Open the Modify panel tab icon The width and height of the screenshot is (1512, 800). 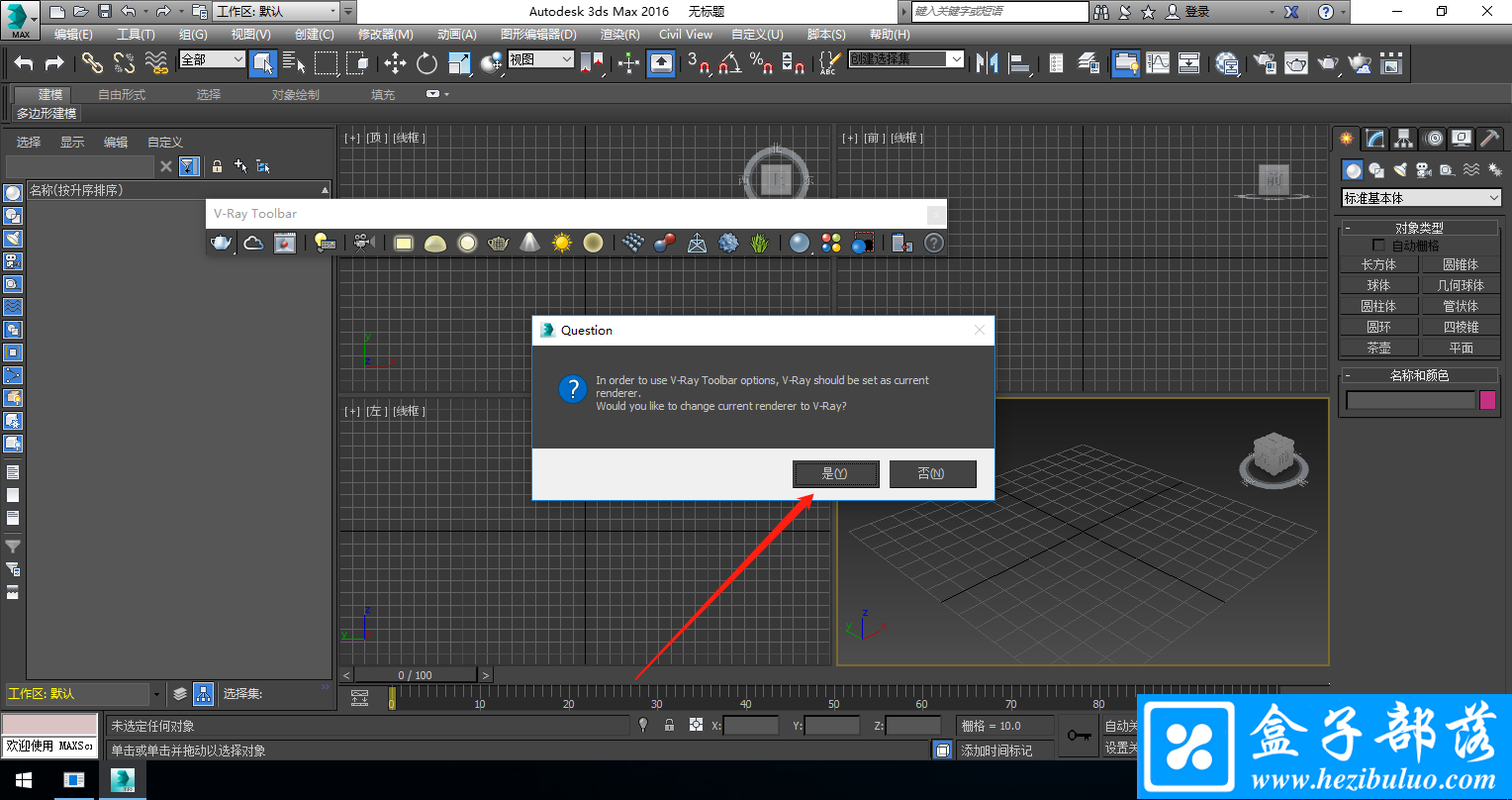click(x=1374, y=138)
